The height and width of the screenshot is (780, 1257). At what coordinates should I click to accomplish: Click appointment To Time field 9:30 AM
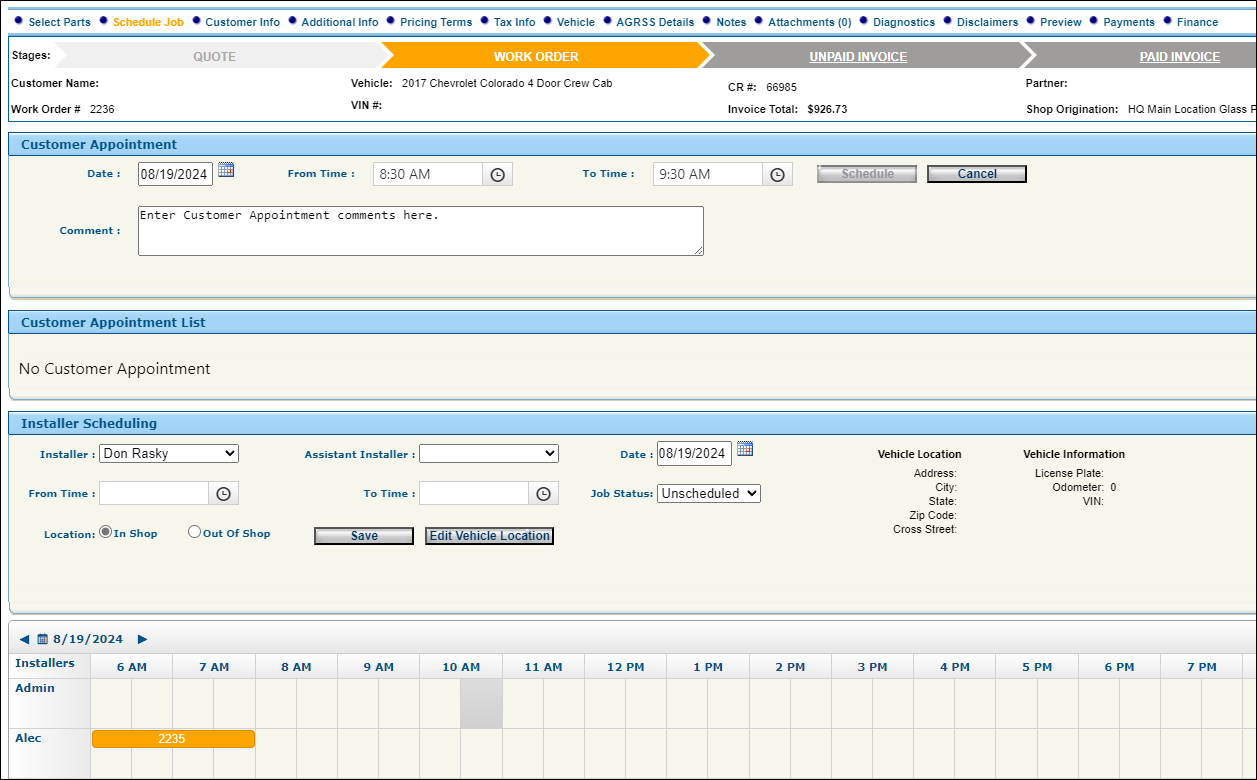(708, 174)
